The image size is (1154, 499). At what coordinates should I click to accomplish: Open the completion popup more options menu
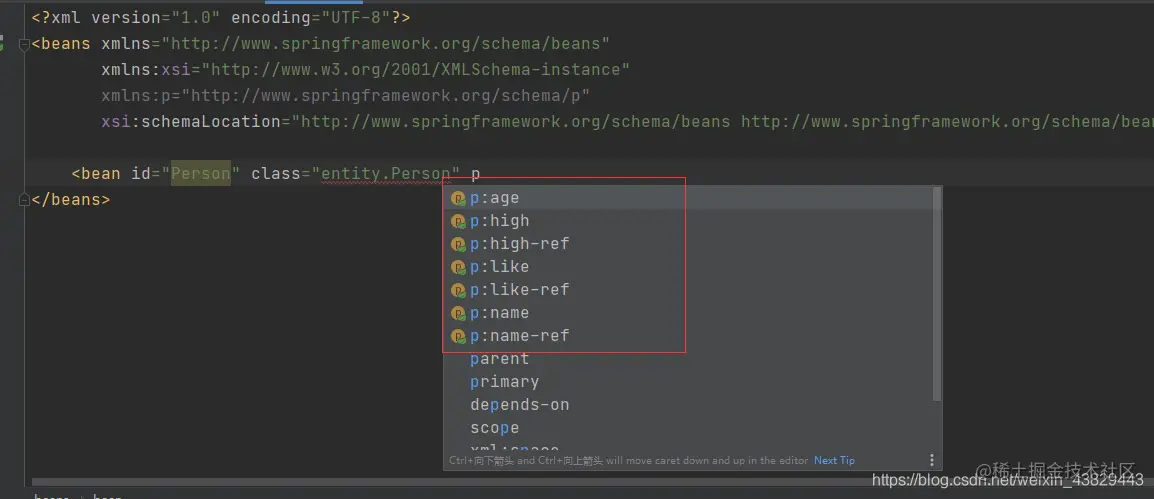pos(931,460)
